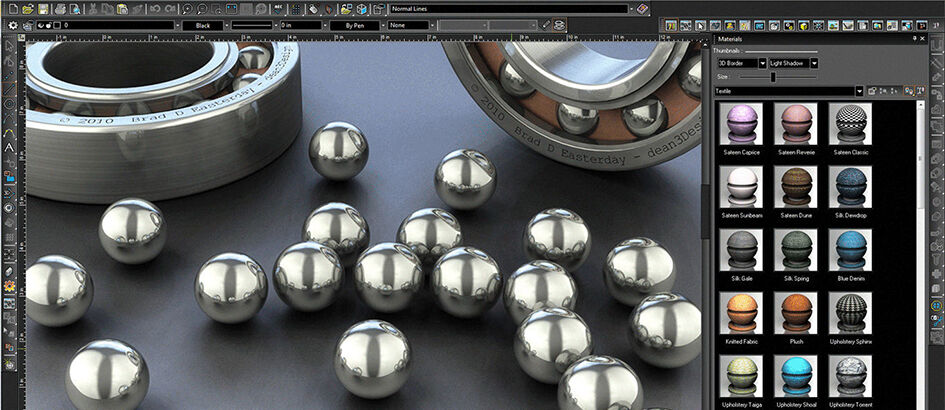Toggle the grid icon in top toolbar
The image size is (945, 410).
[296, 9]
